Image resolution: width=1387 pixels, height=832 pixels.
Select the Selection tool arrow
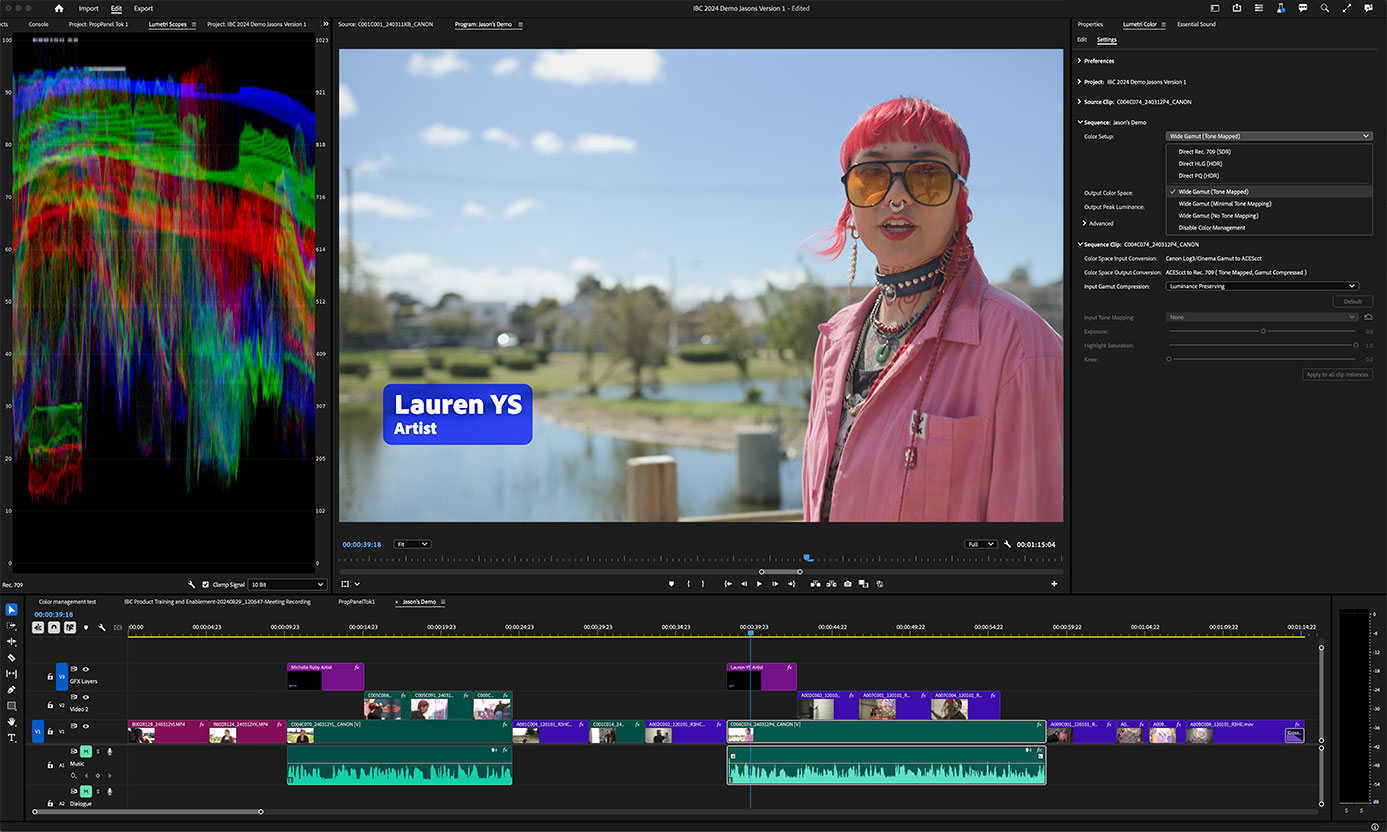[x=11, y=610]
